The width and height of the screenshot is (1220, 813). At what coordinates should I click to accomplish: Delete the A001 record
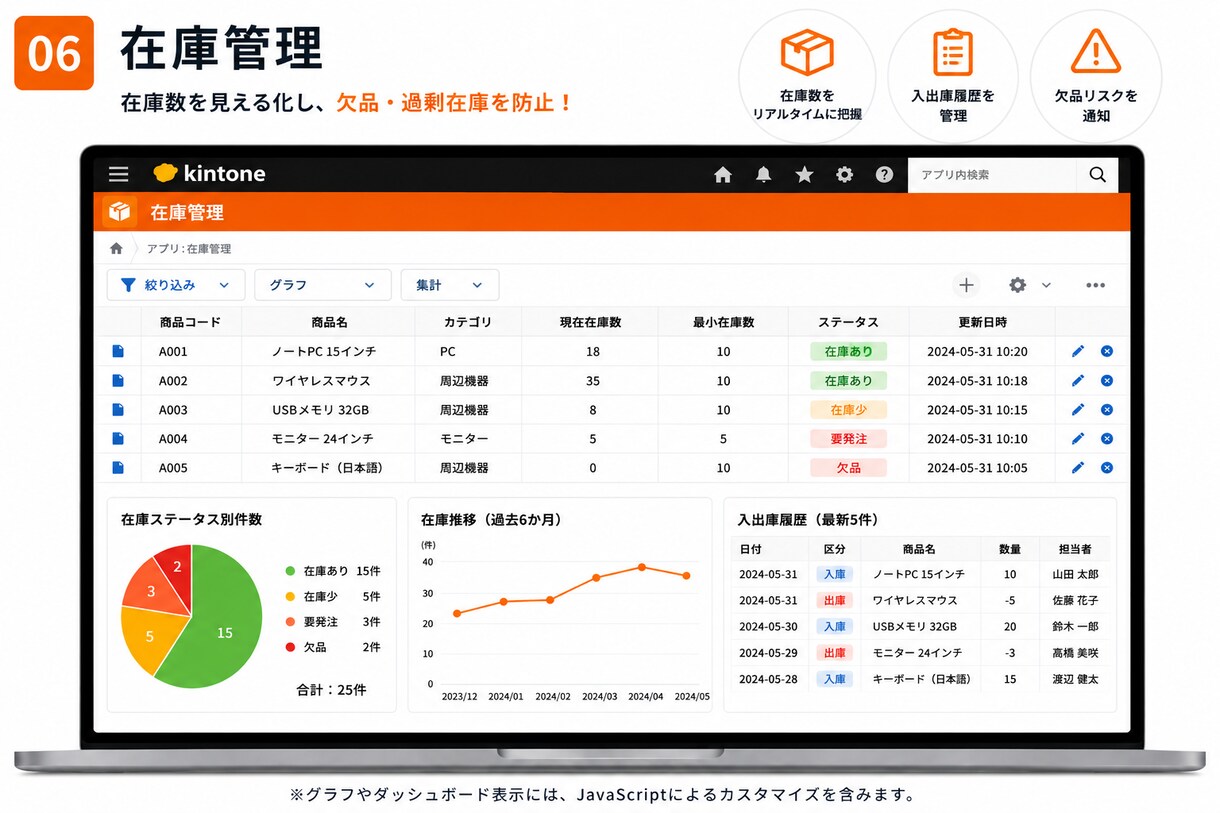point(1107,351)
